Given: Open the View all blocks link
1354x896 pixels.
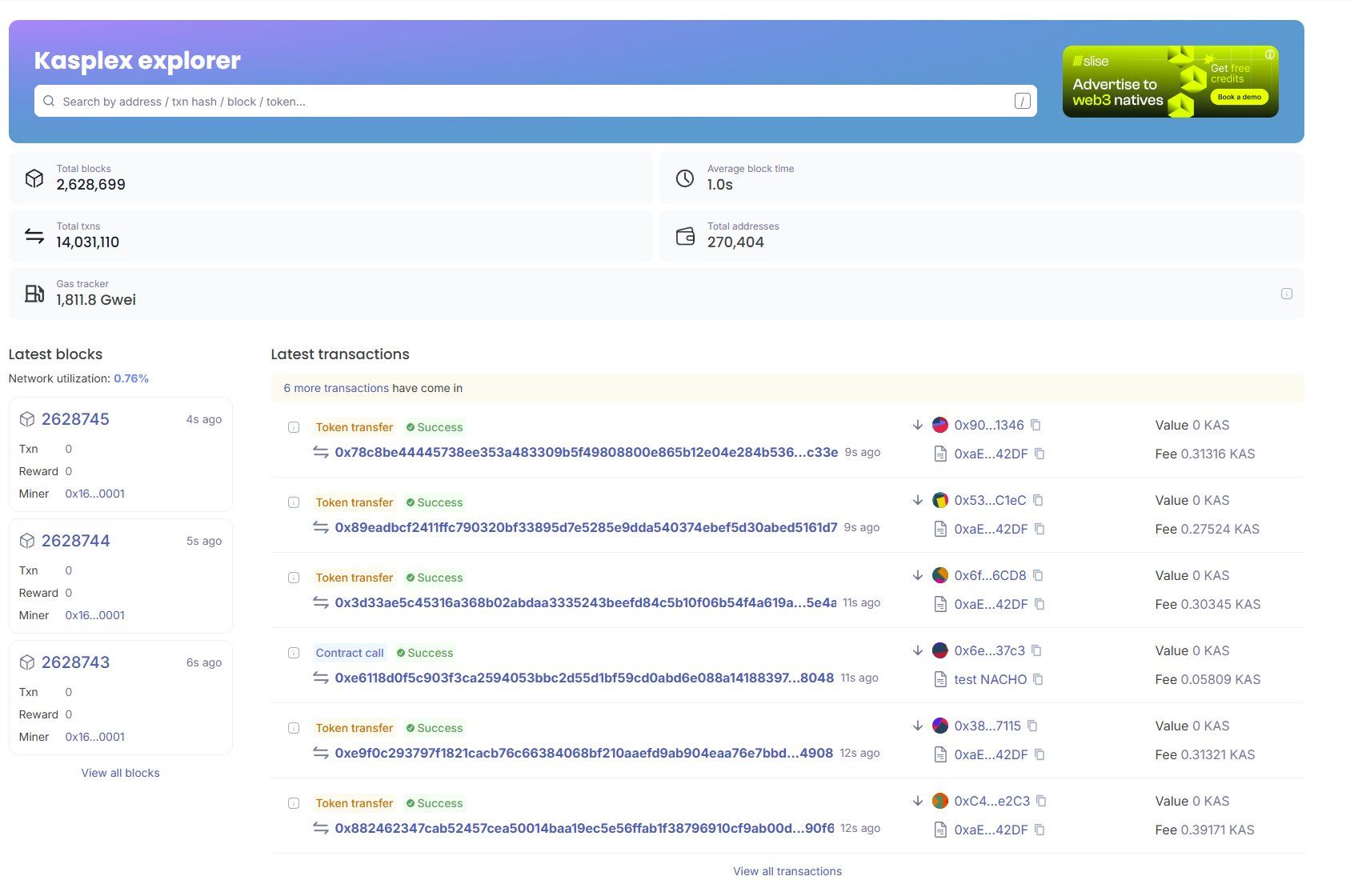Looking at the screenshot, I should (120, 773).
